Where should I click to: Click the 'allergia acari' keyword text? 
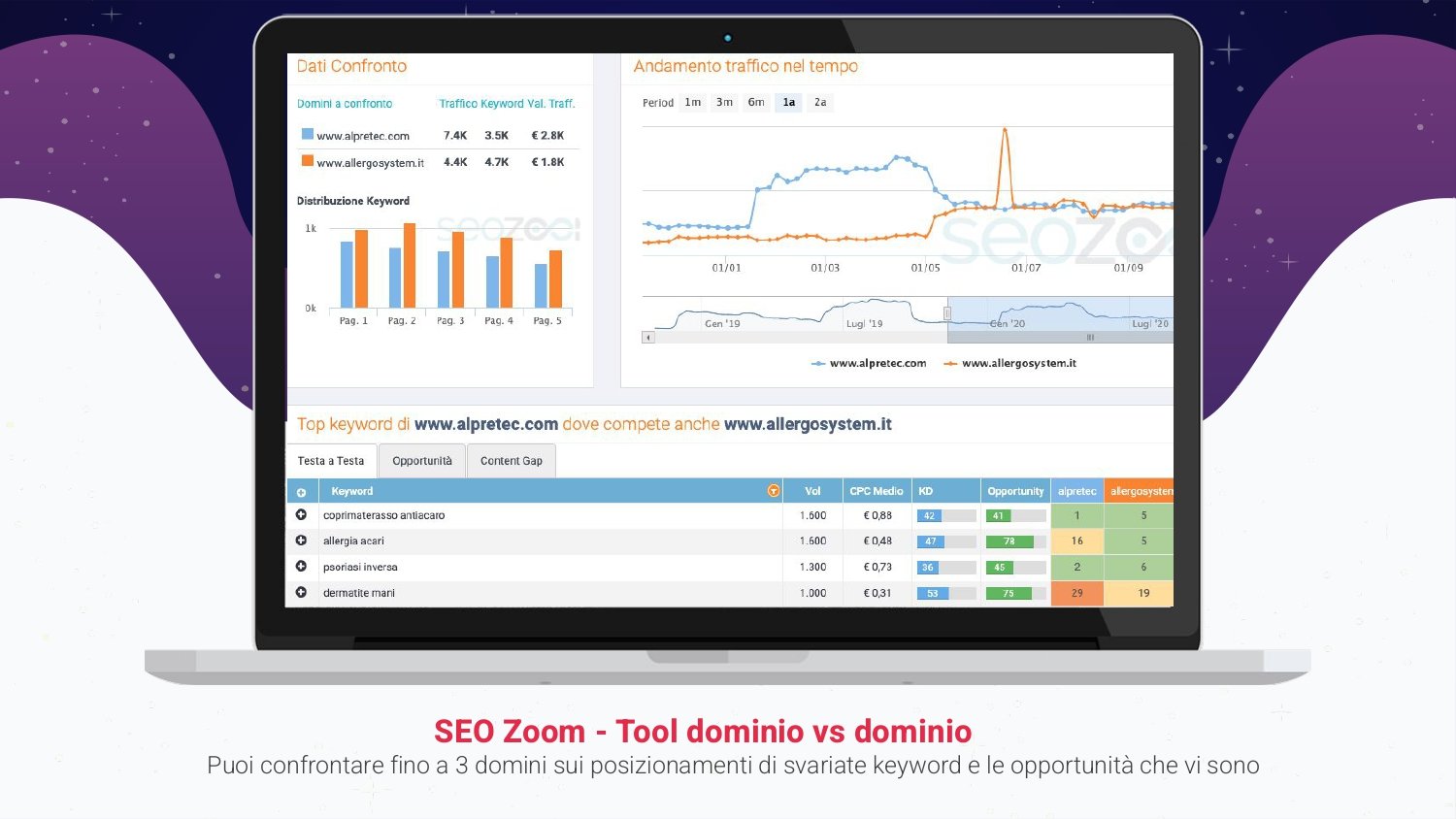353,541
